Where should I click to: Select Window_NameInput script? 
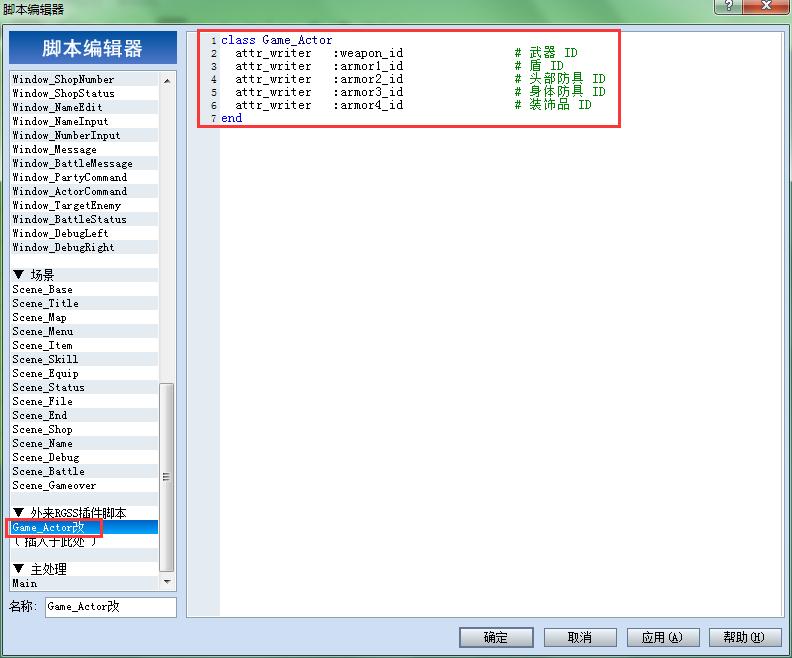[x=84, y=121]
